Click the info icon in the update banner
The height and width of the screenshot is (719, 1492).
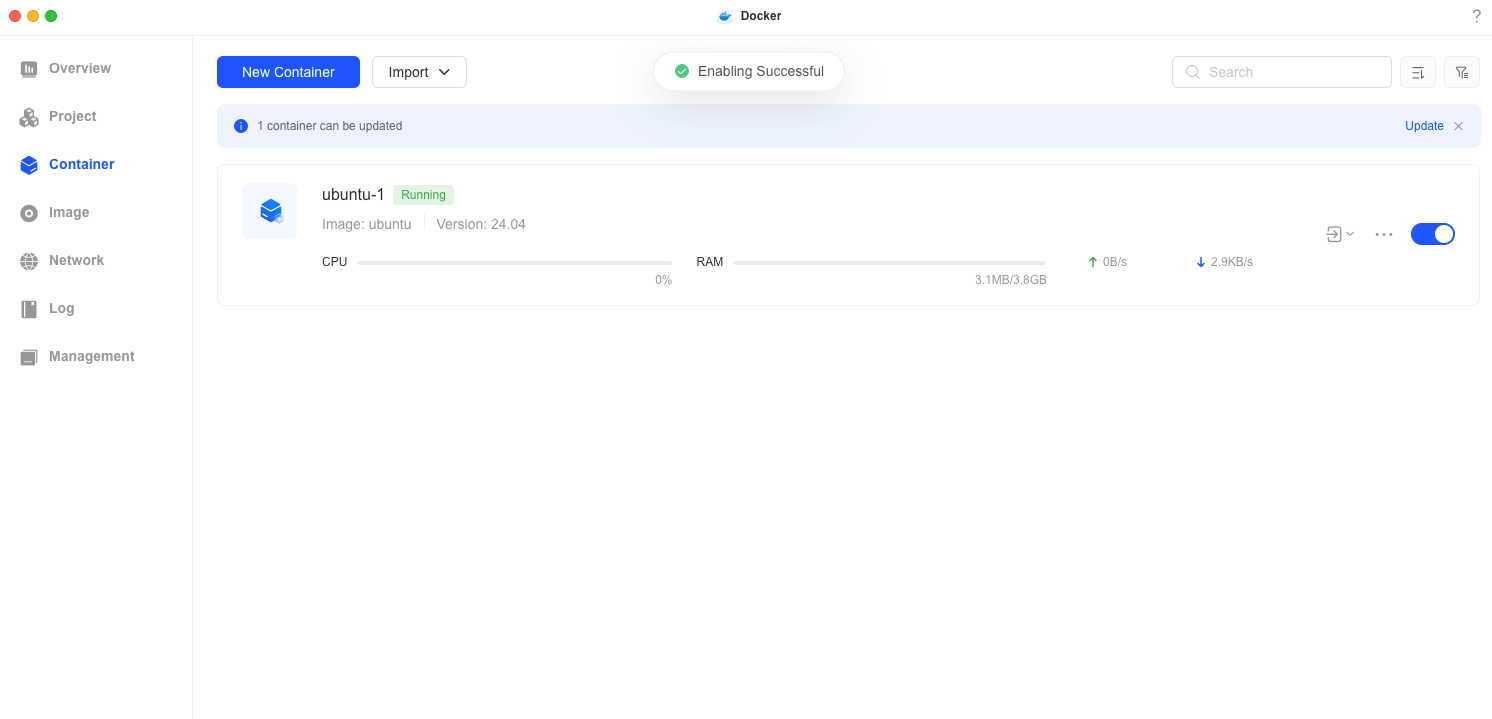240,126
